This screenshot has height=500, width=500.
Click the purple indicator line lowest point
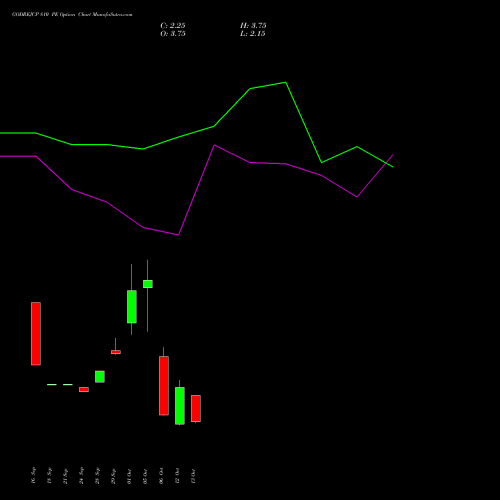(x=178, y=235)
